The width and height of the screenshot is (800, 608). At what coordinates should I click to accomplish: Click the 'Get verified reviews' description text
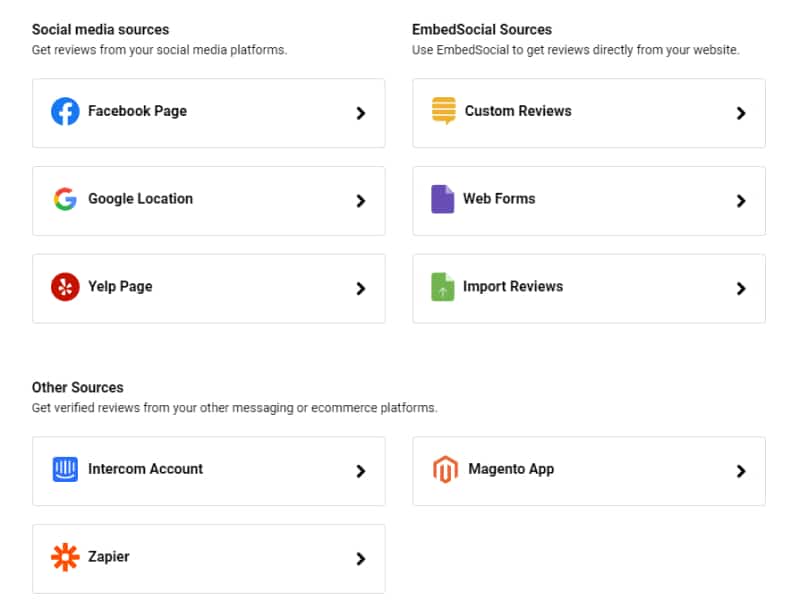234,408
